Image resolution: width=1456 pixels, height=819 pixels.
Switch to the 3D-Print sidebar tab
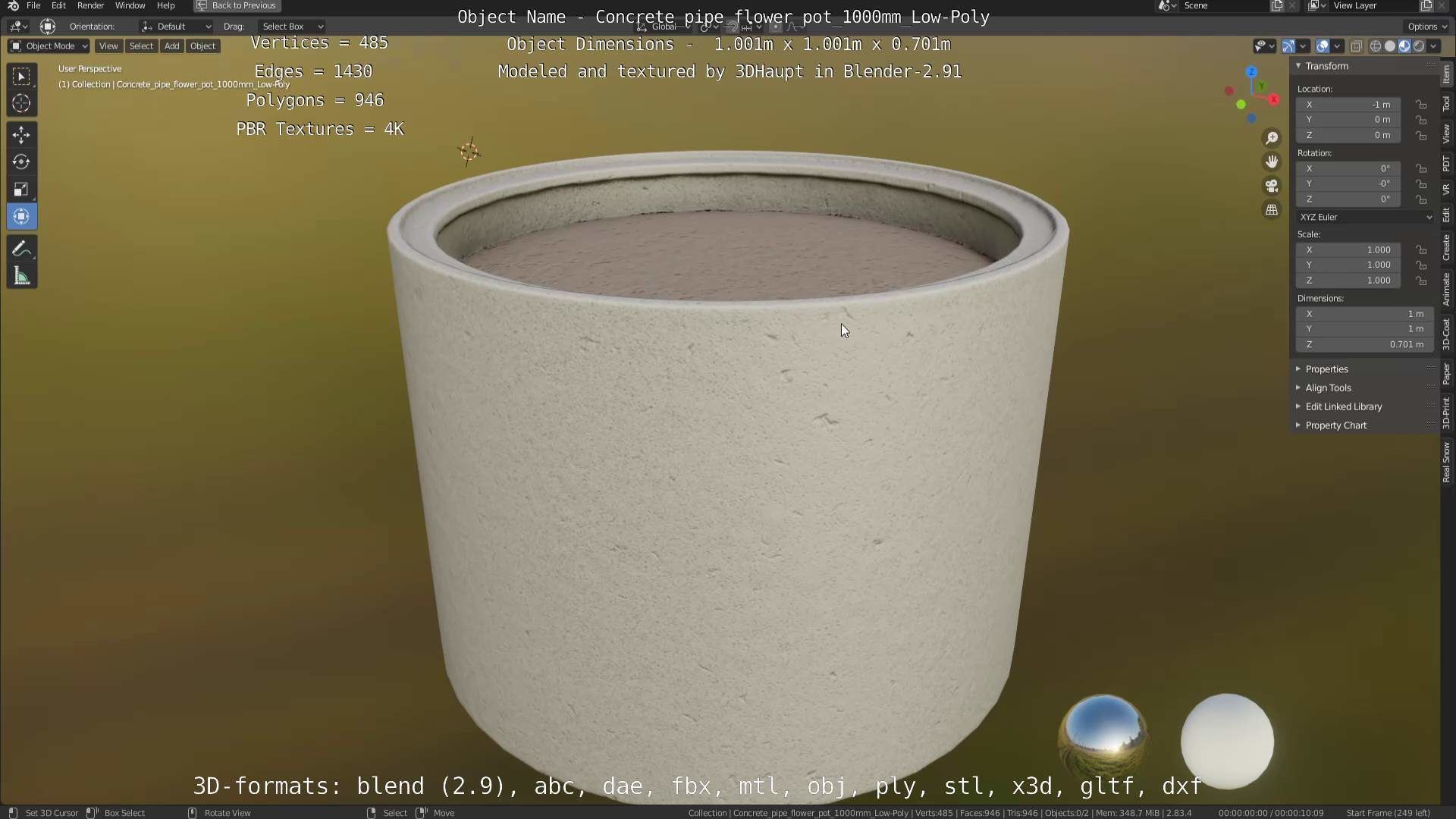[x=1447, y=413]
